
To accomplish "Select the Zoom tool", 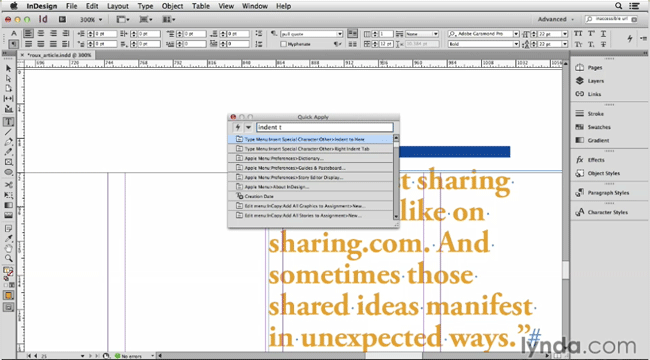I will pos(8,258).
